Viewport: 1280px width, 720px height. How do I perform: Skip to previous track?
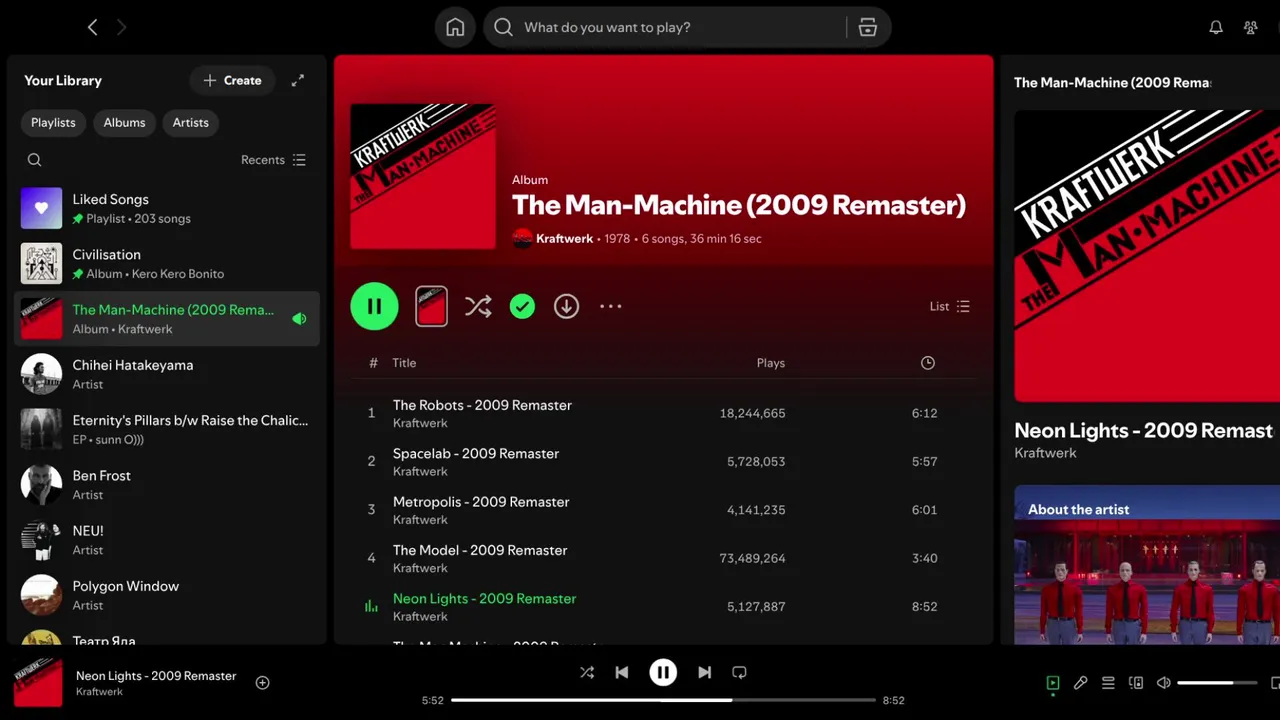[x=622, y=673]
